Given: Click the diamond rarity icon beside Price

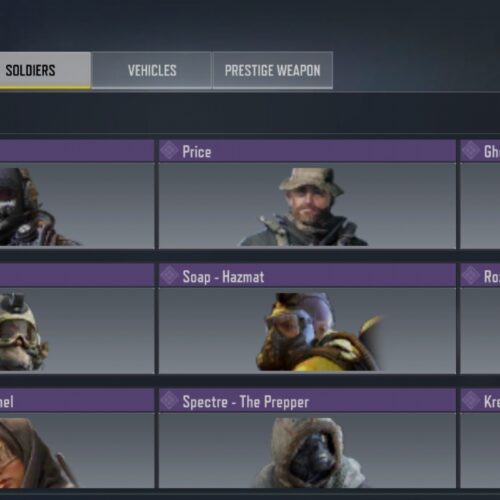Looking at the screenshot, I should (169, 151).
